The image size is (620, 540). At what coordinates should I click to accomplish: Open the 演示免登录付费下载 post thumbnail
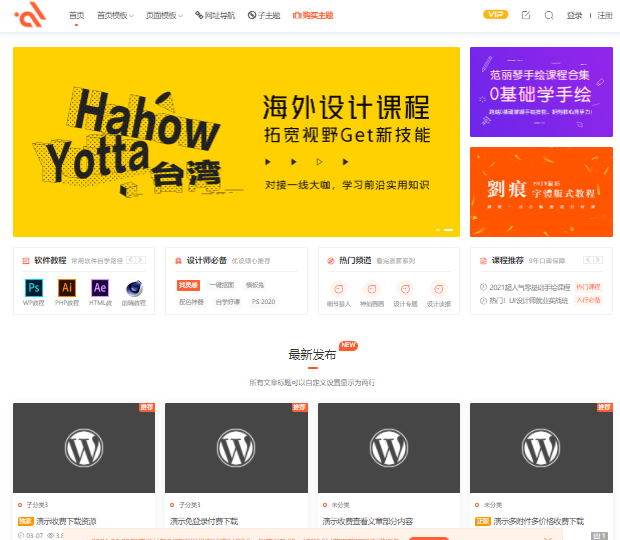tap(236, 448)
